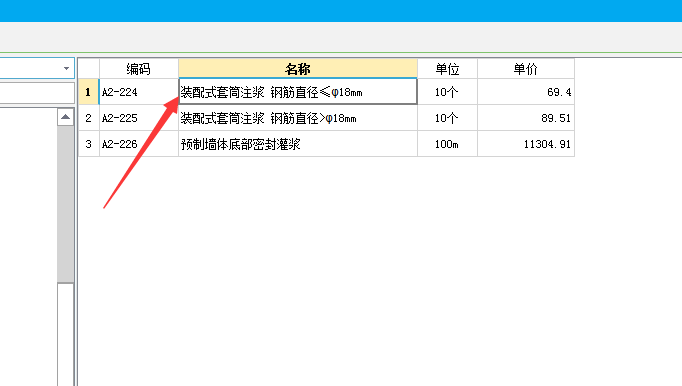Click code cell A2-225
Viewport: 682px width, 386px height.
139,118
